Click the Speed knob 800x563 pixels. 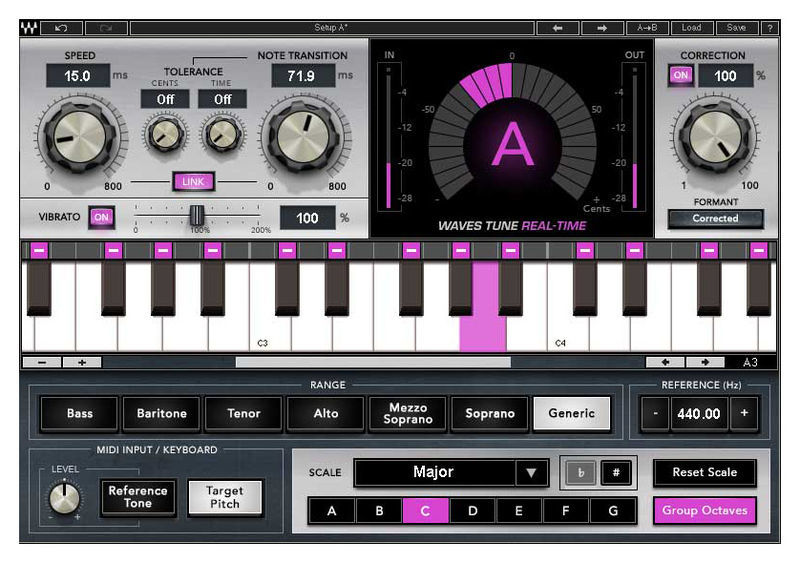point(80,137)
